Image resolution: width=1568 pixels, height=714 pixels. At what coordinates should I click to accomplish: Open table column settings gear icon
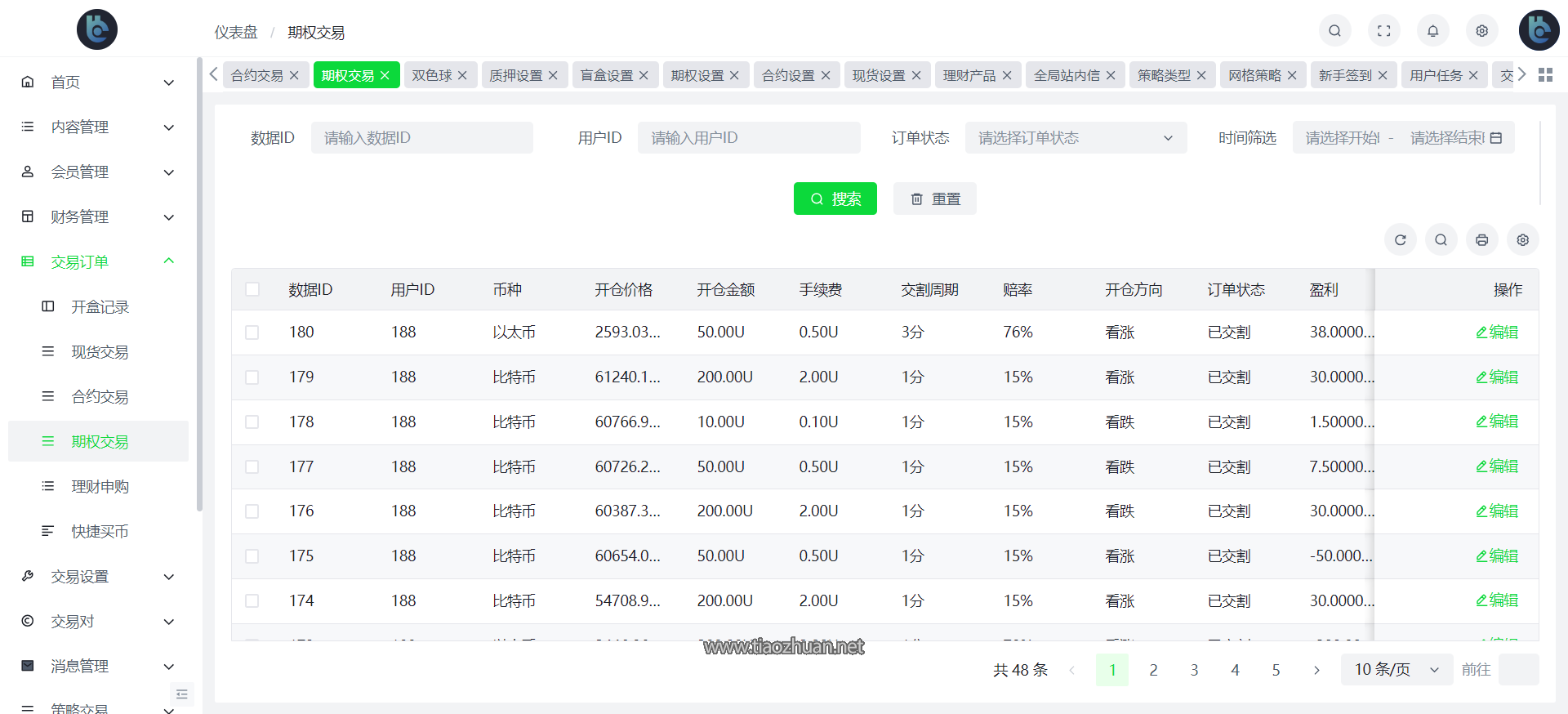(1522, 240)
